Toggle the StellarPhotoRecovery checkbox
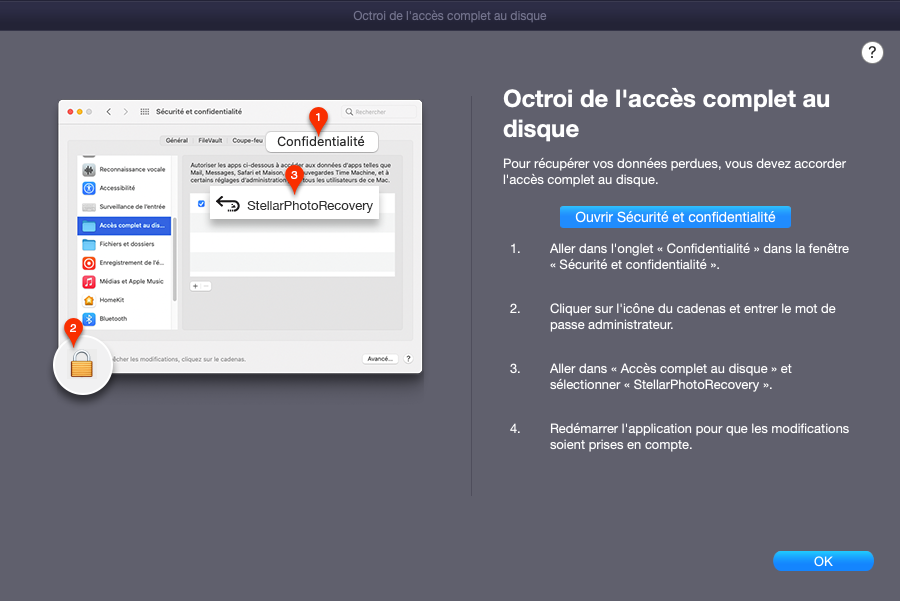Screen dimensions: 900x601 (201, 204)
